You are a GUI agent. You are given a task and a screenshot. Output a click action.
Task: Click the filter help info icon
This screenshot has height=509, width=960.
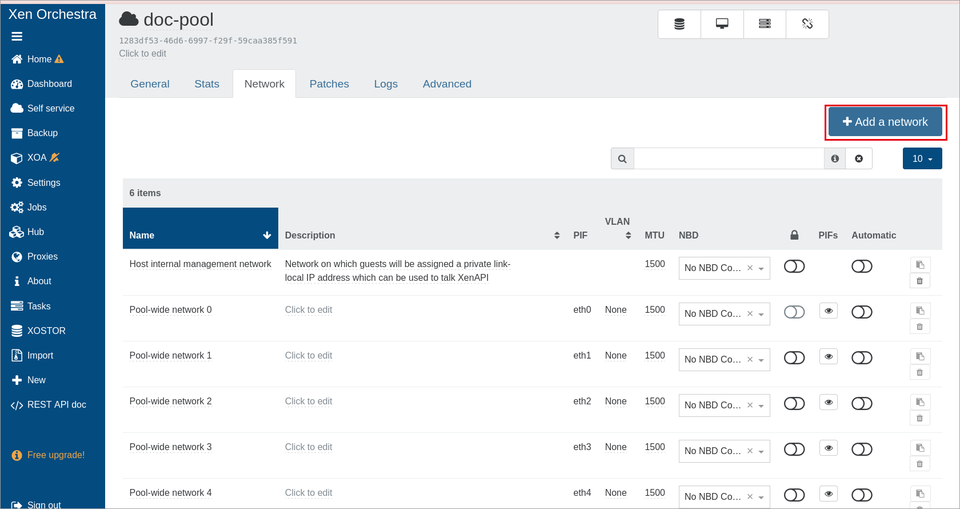click(834, 159)
